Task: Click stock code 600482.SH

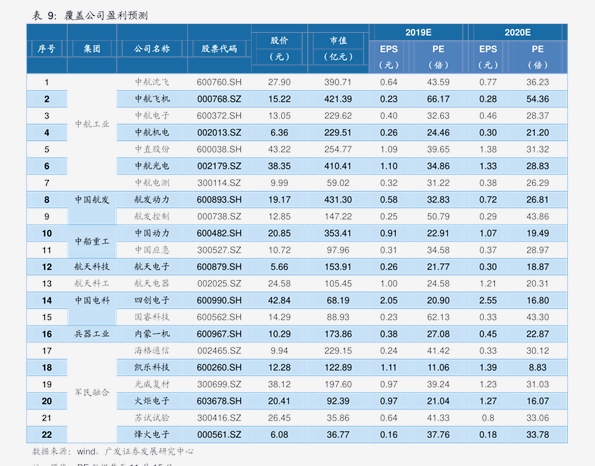Action: (x=219, y=233)
